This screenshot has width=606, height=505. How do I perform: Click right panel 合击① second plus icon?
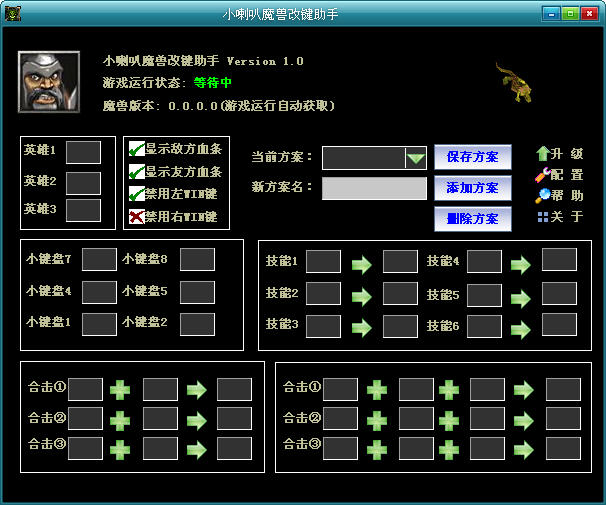point(449,390)
